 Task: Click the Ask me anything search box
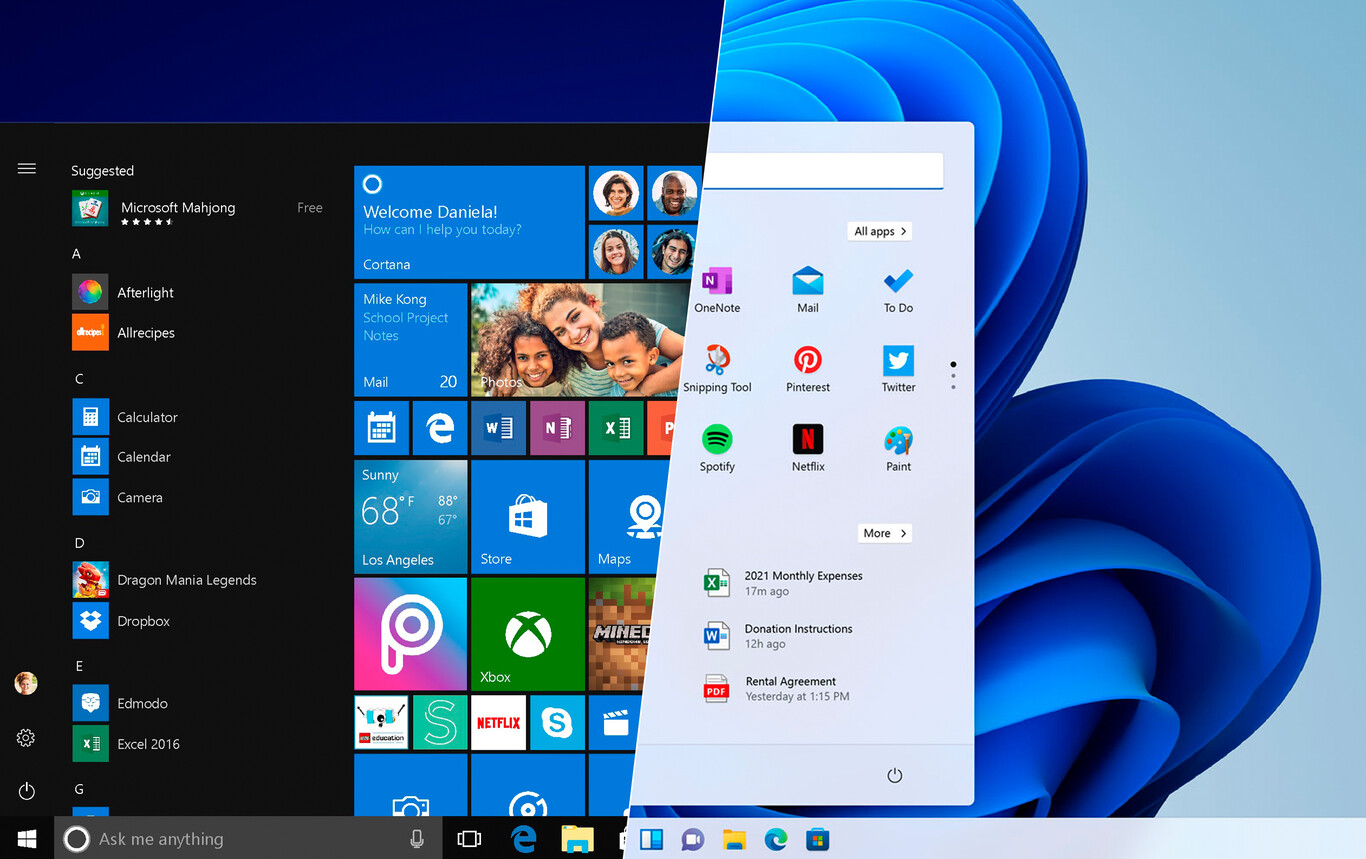coord(248,839)
